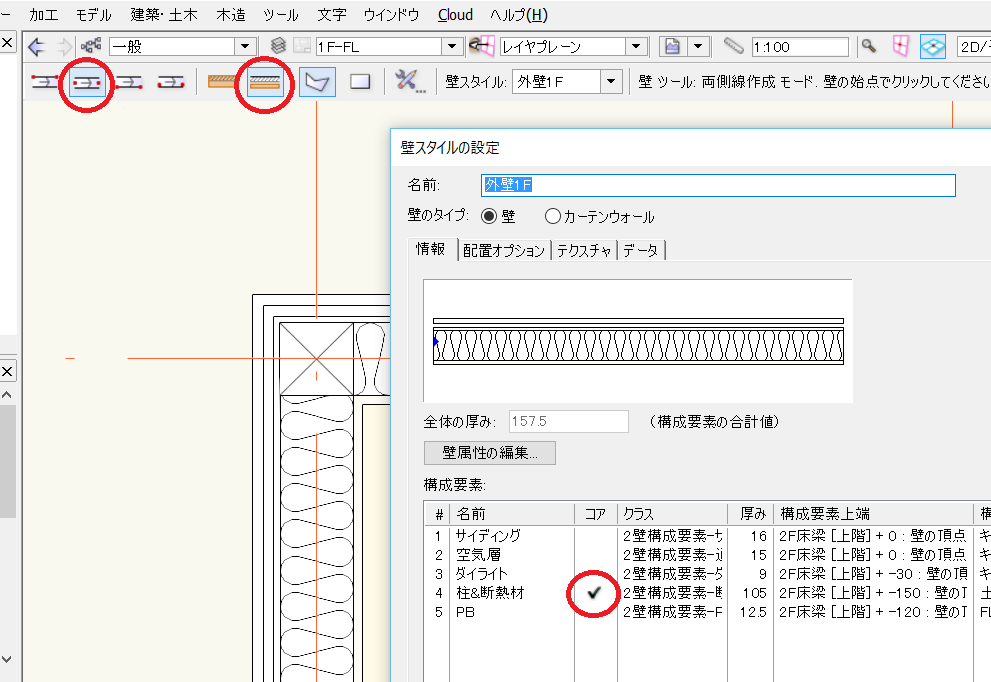Click the 名前 text field with 外壁1F
991x682 pixels.
pos(717,185)
